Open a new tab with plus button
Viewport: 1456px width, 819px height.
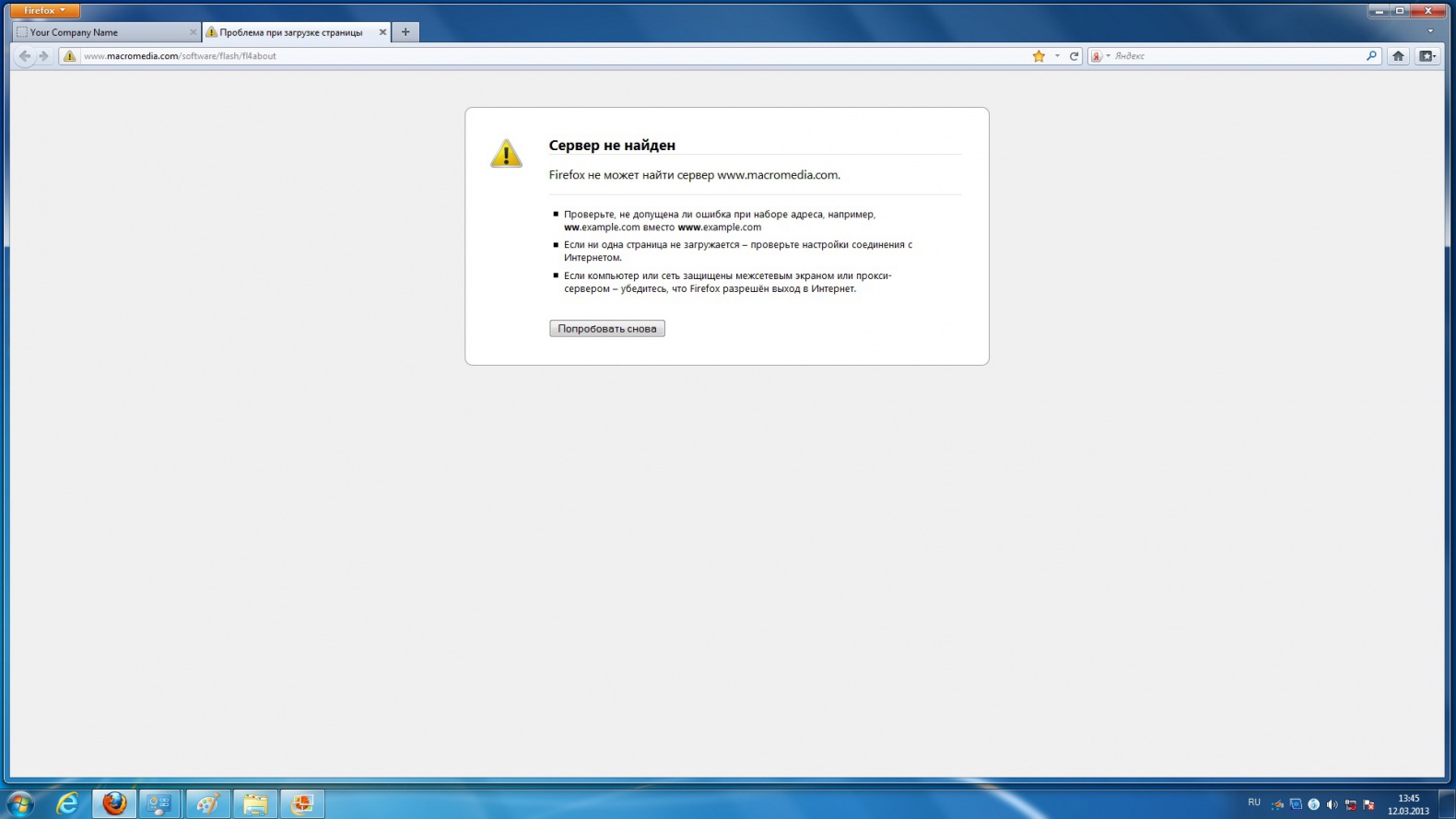click(x=405, y=32)
